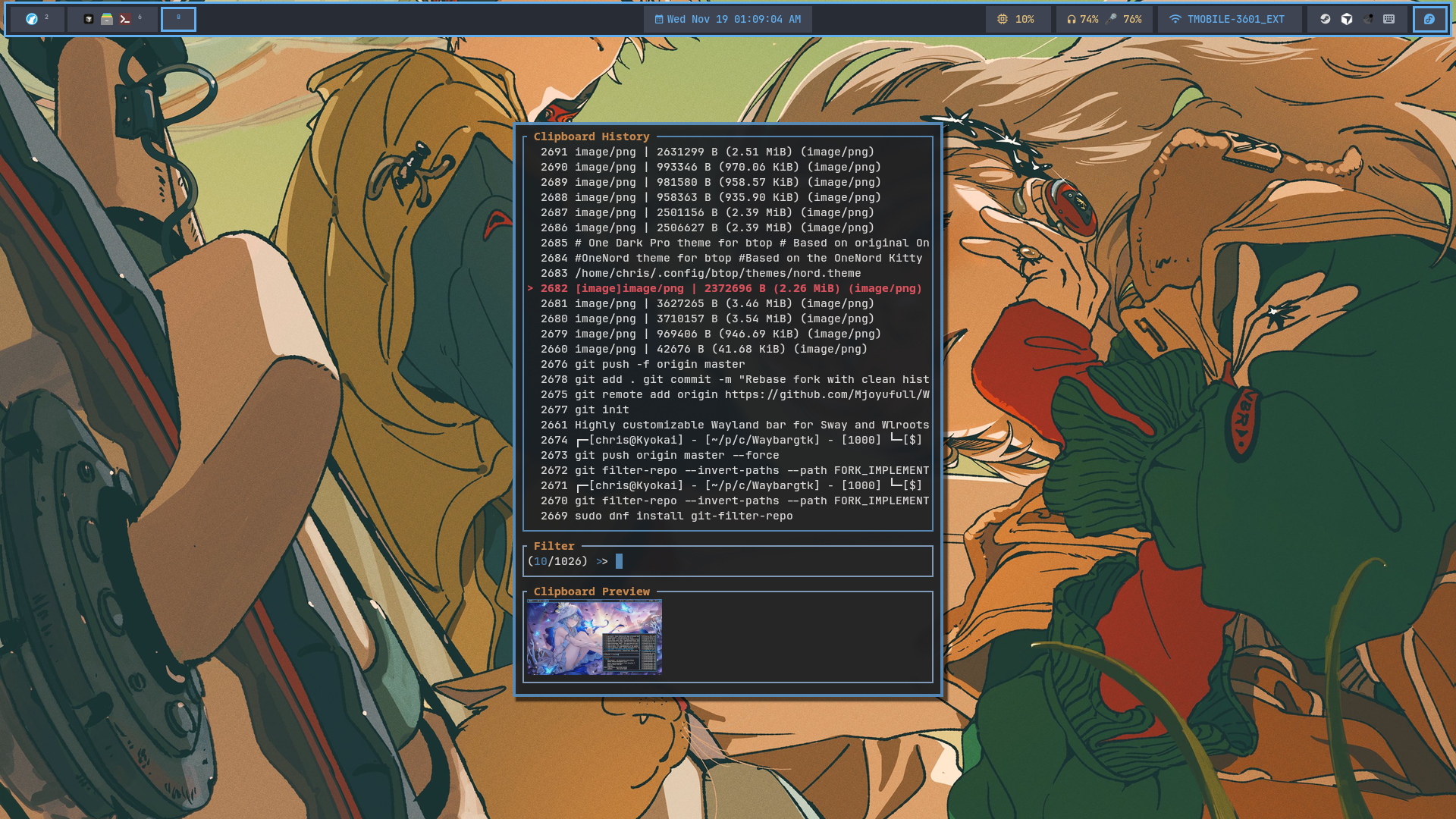This screenshot has width=1456, height=819.
Task: Select entry 2676 git push -f origin master
Action: pyautogui.click(x=642, y=364)
